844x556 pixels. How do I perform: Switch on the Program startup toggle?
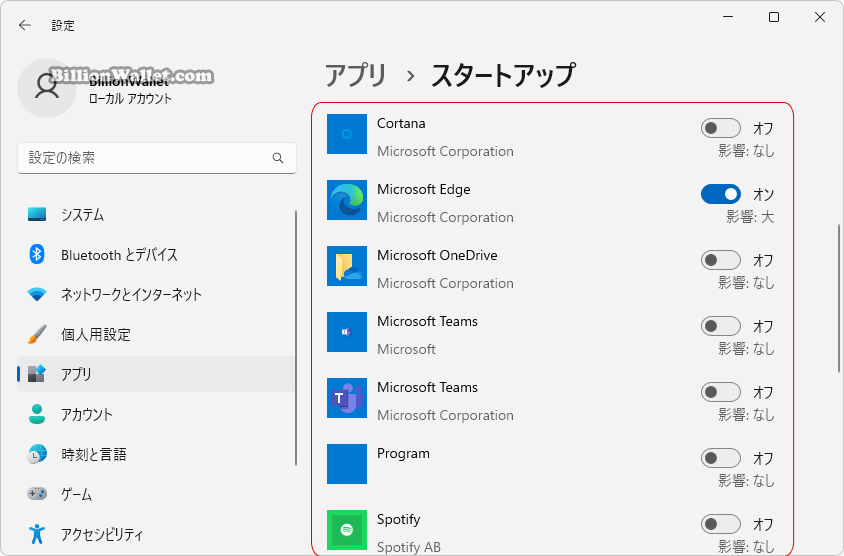pyautogui.click(x=720, y=459)
